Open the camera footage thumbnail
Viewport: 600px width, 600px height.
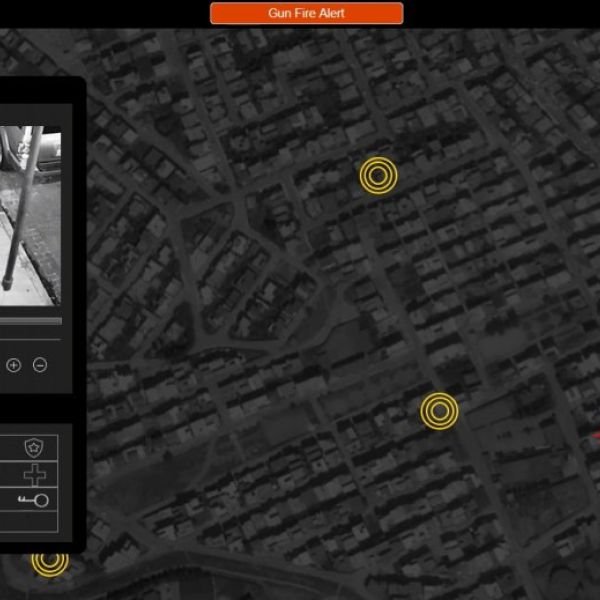click(30, 215)
